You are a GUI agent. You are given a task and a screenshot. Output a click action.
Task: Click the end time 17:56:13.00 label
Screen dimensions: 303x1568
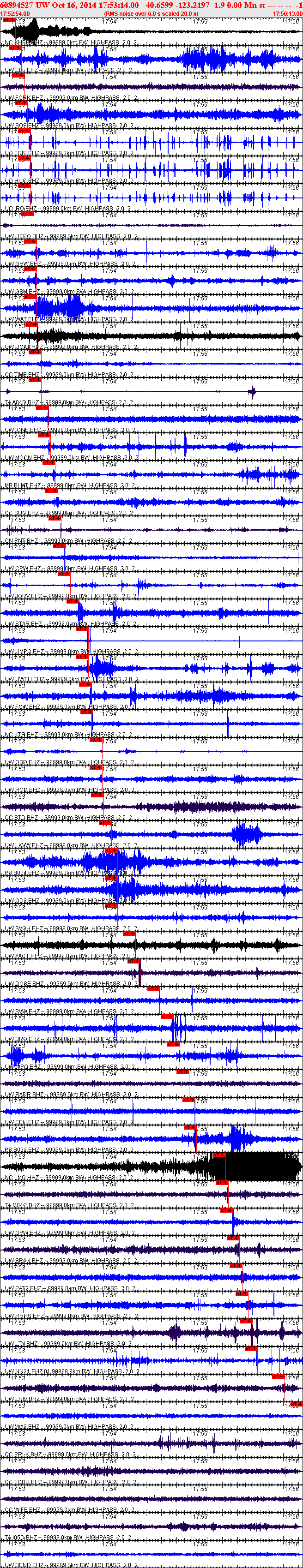click(x=287, y=13)
